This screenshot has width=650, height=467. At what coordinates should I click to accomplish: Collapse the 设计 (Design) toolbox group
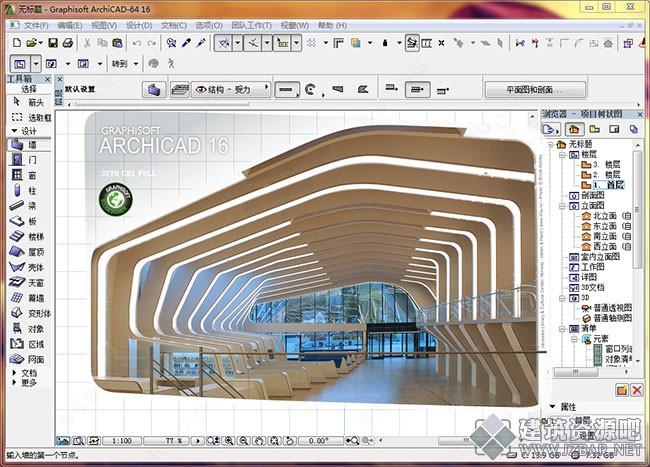point(15,131)
